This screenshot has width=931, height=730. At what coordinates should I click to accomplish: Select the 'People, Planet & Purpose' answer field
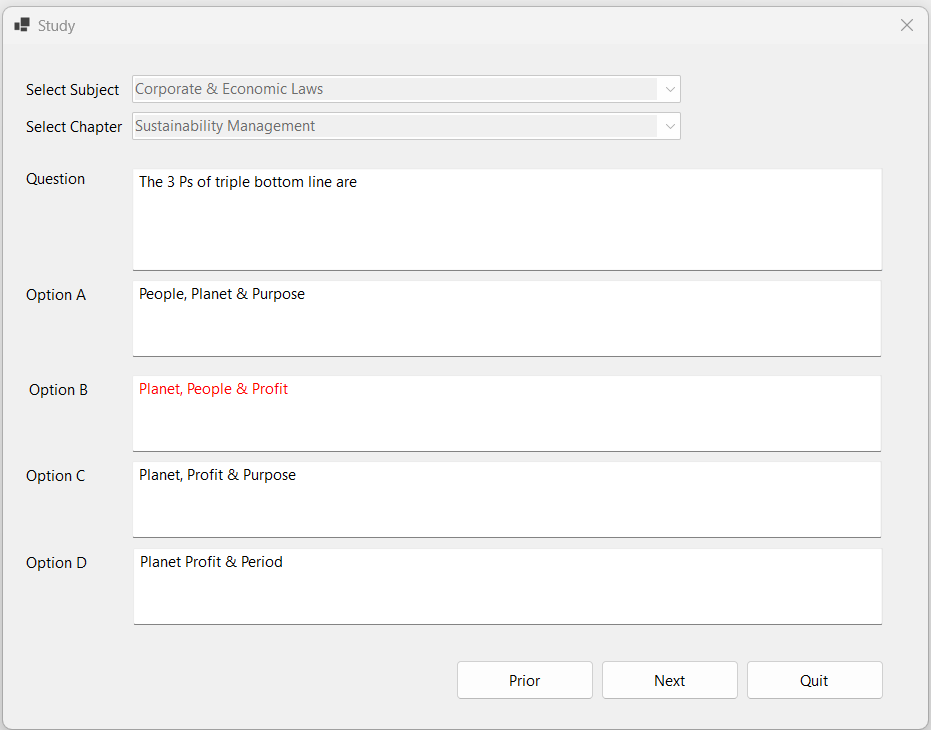click(x=507, y=318)
